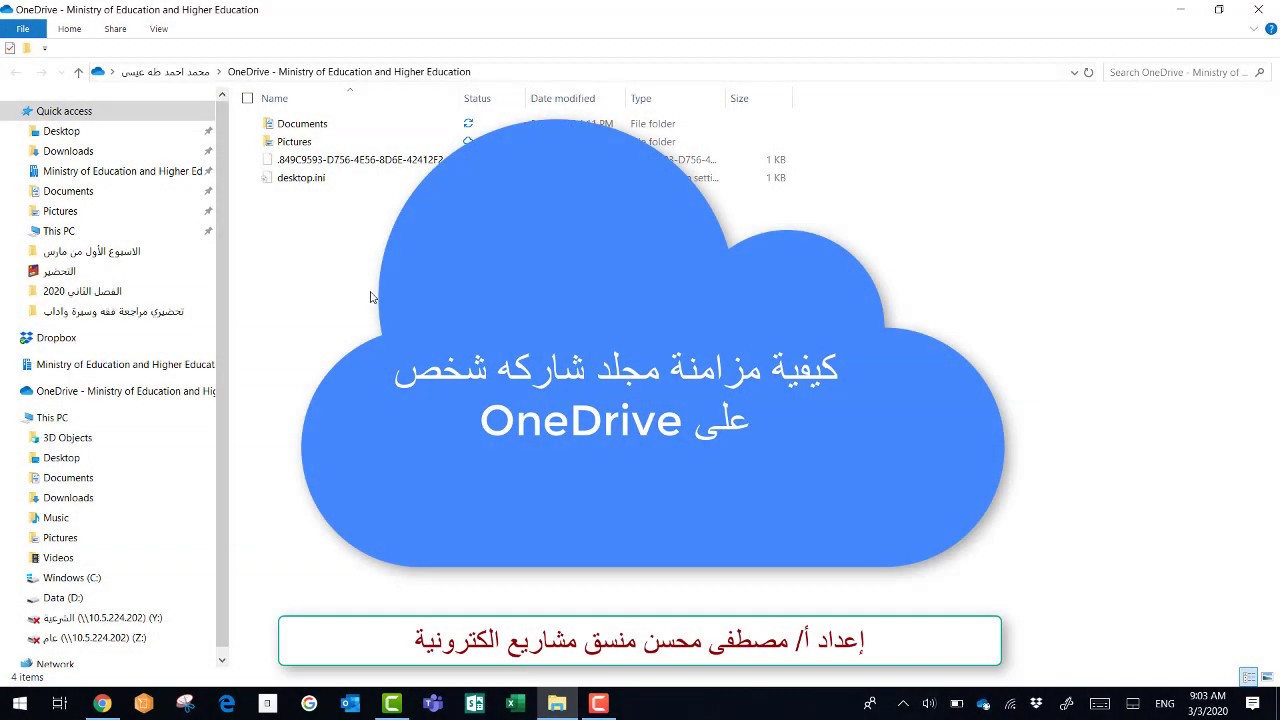Click the OneDrive cloud icon in address bar
This screenshot has width=1280, height=720.
pyautogui.click(x=98, y=72)
